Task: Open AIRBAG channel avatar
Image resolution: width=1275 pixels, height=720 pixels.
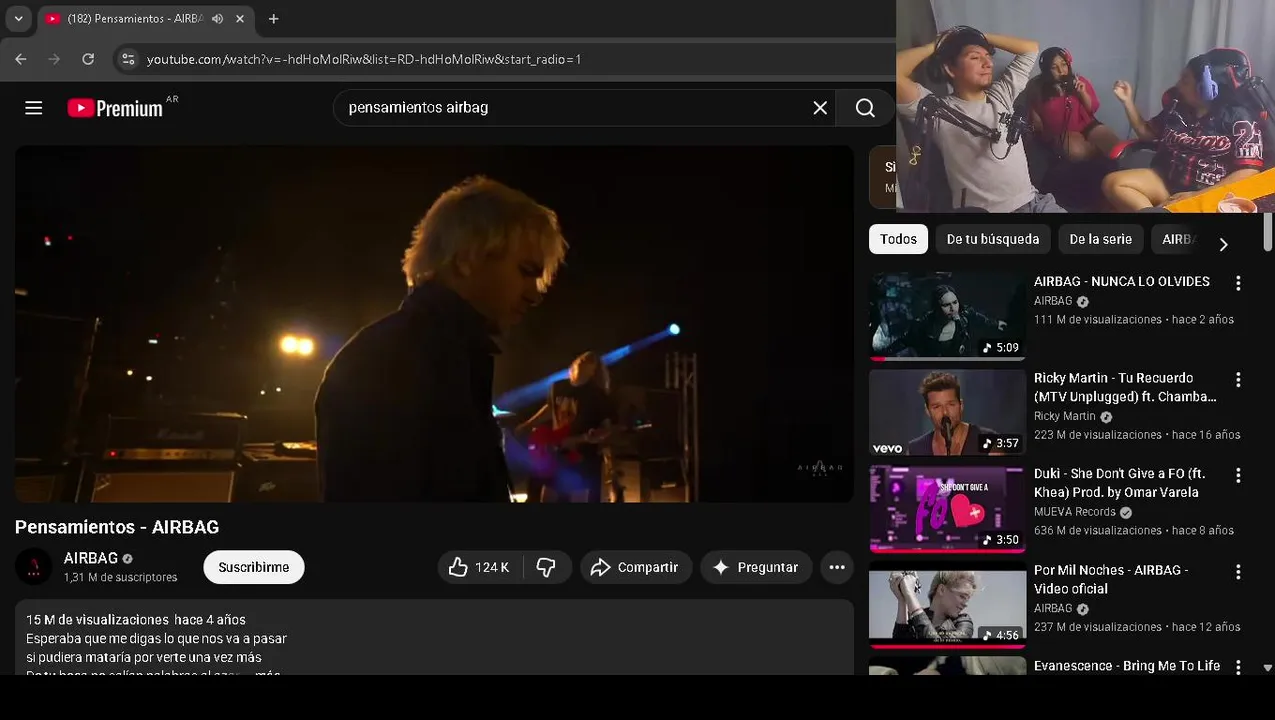Action: pos(33,567)
